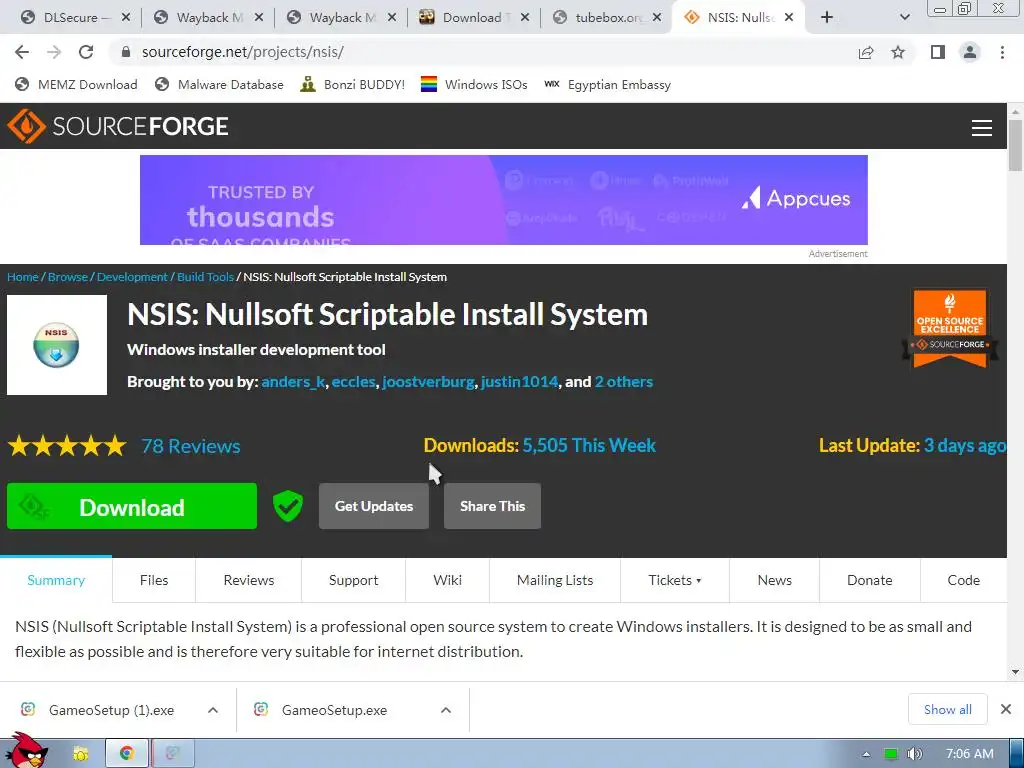The width and height of the screenshot is (1024, 768).
Task: Click the Open Source Excellence badge
Action: (x=950, y=329)
